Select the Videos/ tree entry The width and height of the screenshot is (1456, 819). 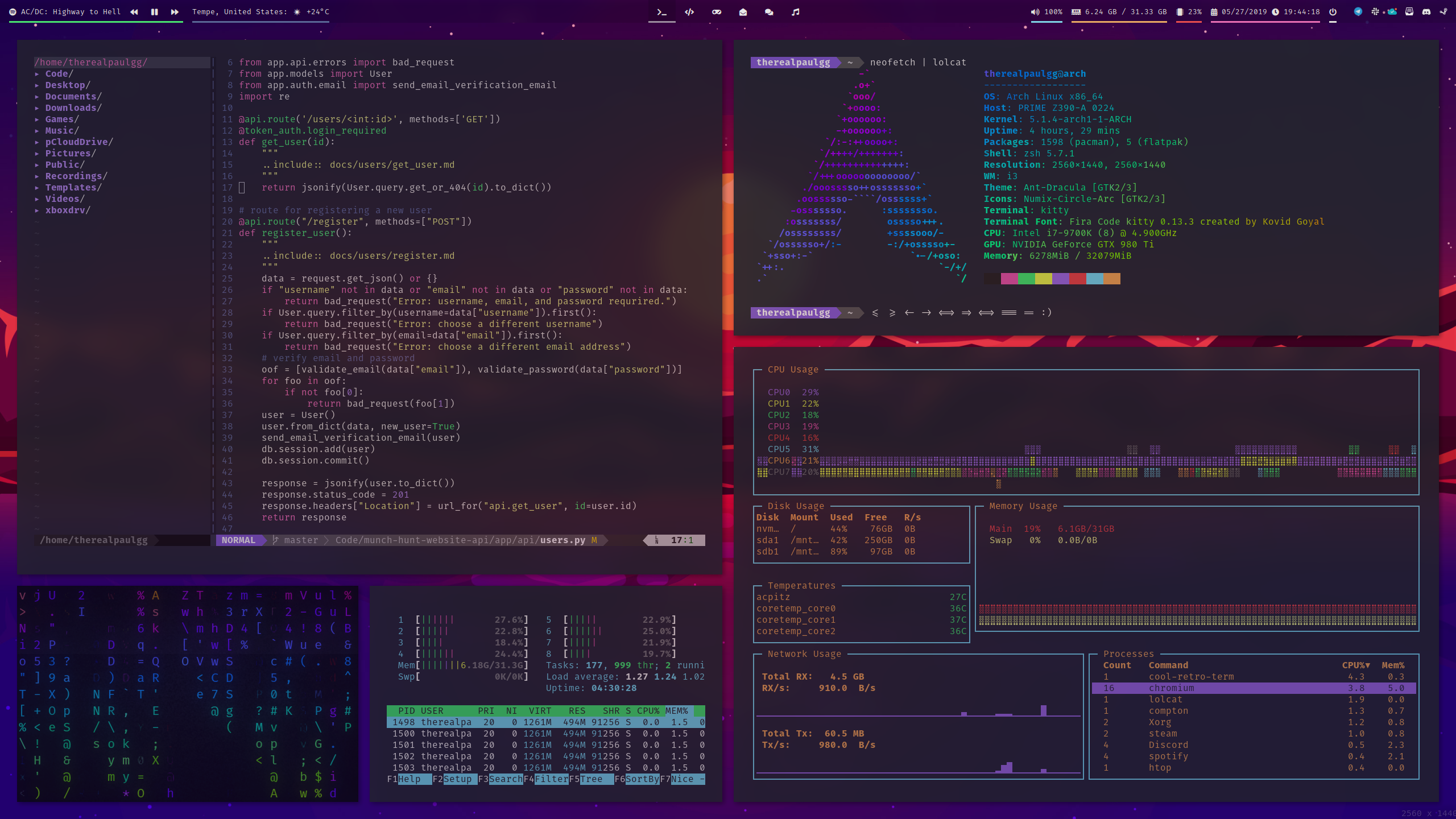65,199
